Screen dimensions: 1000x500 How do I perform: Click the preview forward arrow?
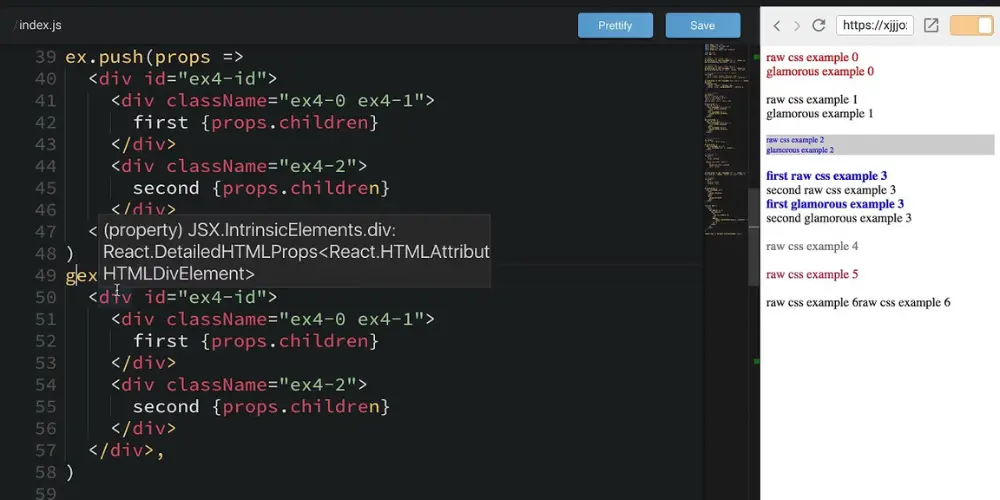pos(797,26)
